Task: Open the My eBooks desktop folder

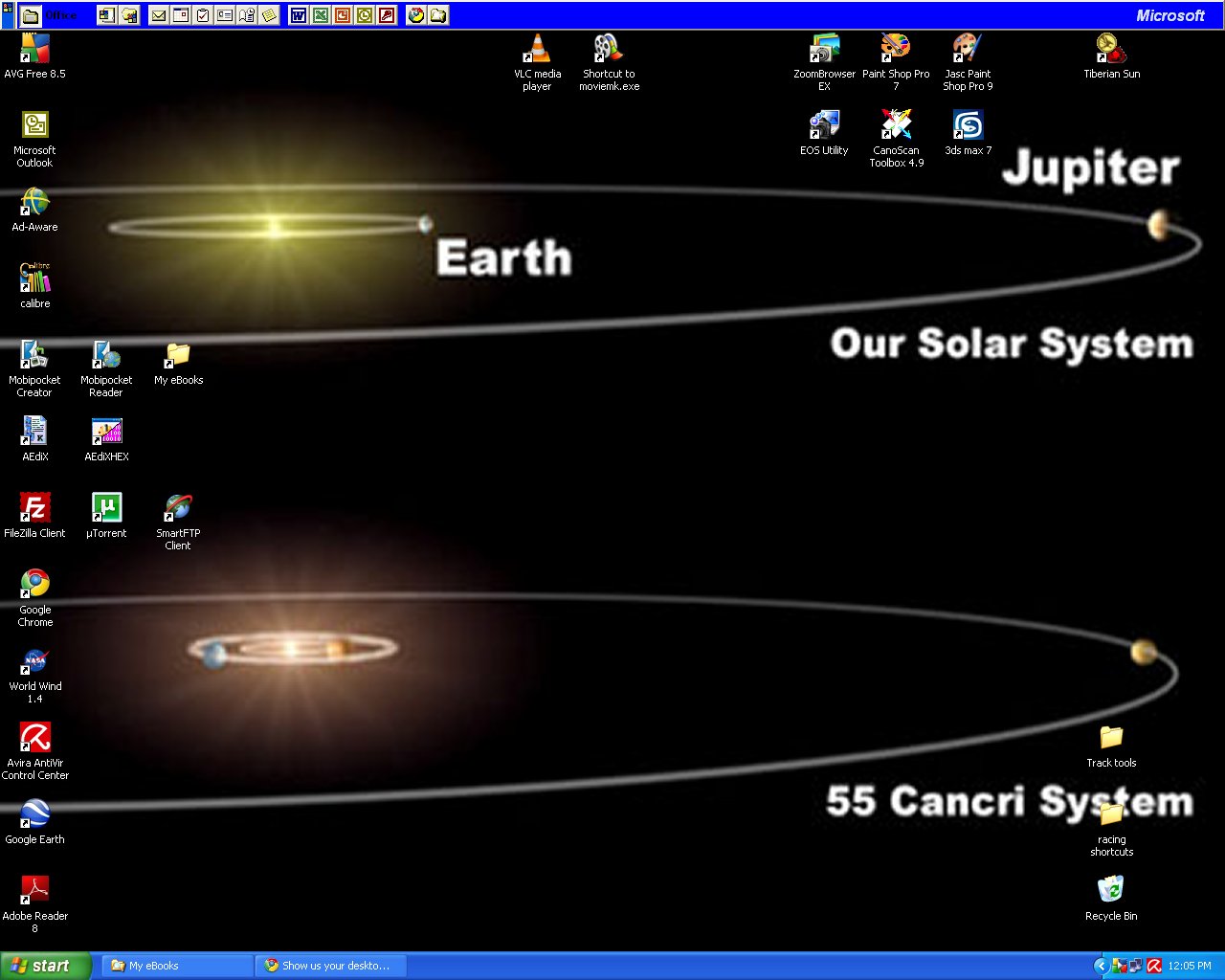Action: click(x=178, y=355)
